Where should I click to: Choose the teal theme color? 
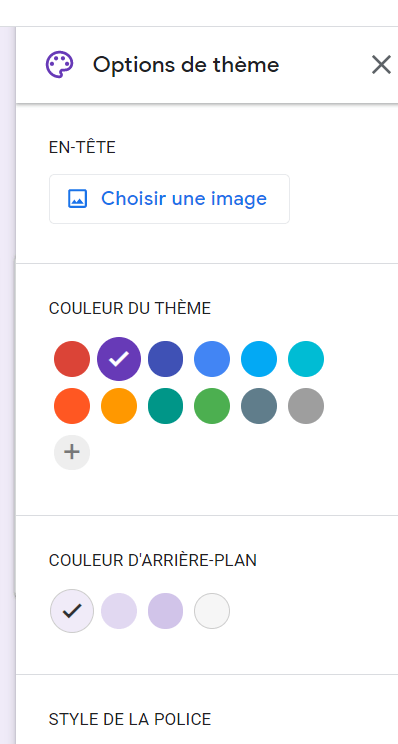tap(165, 406)
